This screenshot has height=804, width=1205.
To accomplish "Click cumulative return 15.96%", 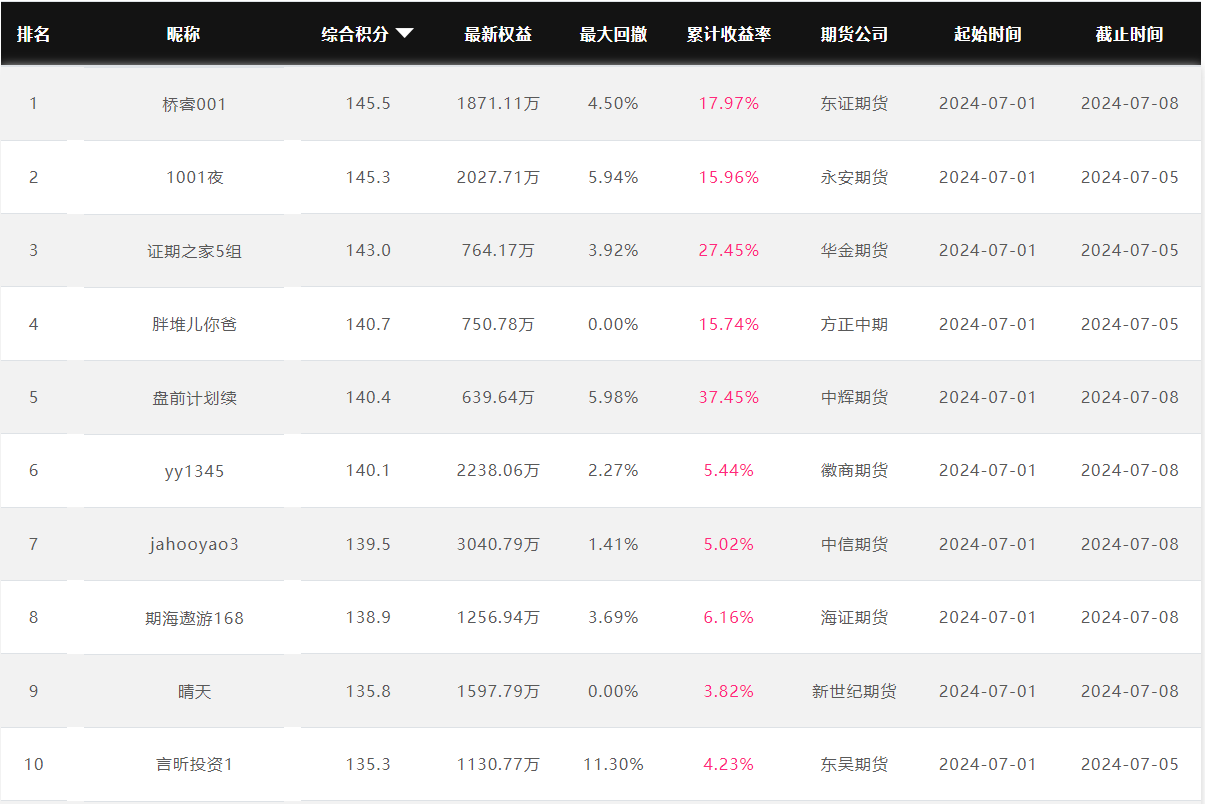I will [729, 177].
